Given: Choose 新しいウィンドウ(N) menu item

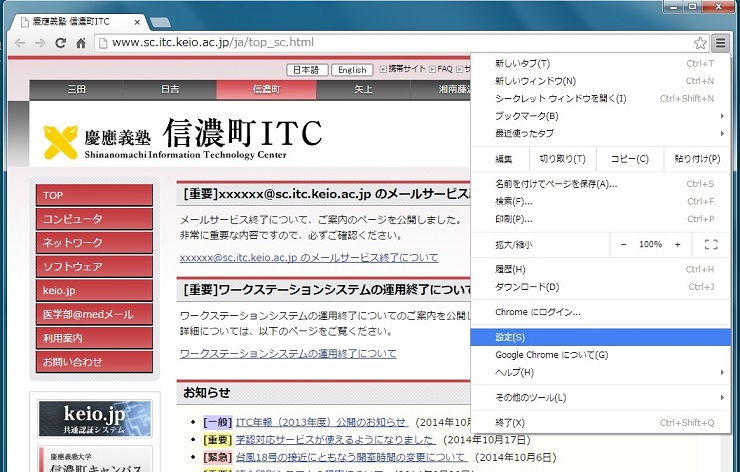Looking at the screenshot, I should coord(601,81).
